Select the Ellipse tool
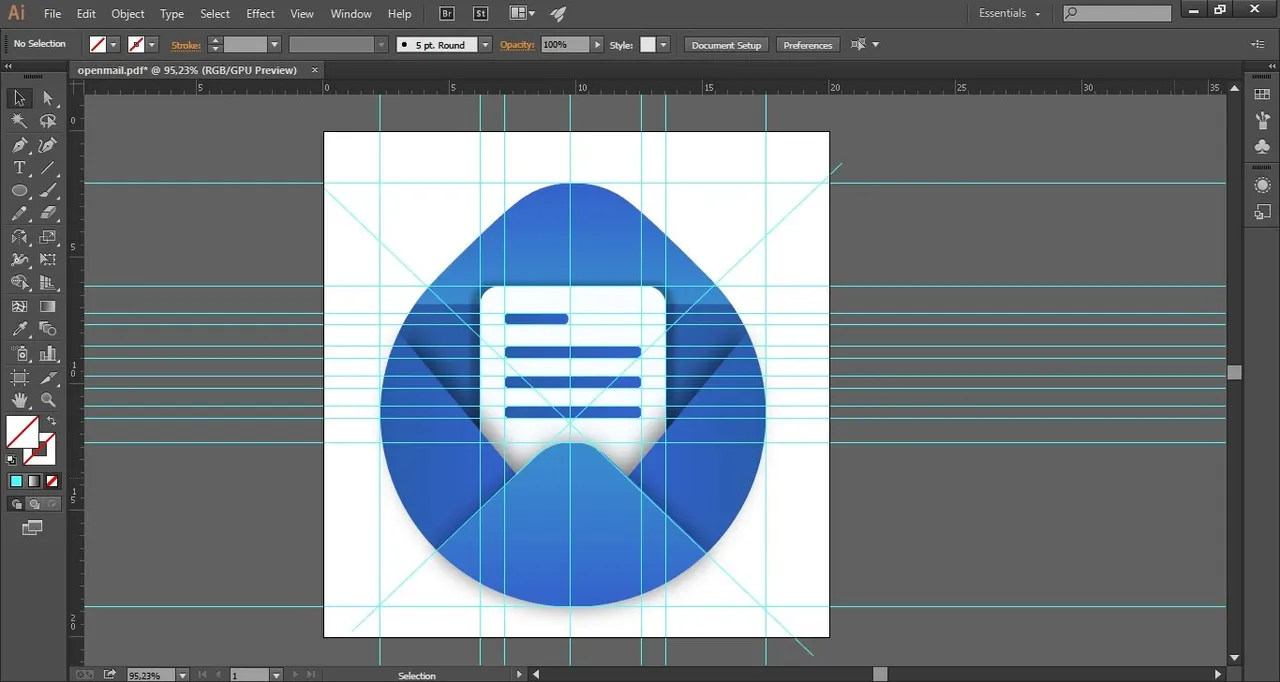The image size is (1280, 682). pos(19,191)
